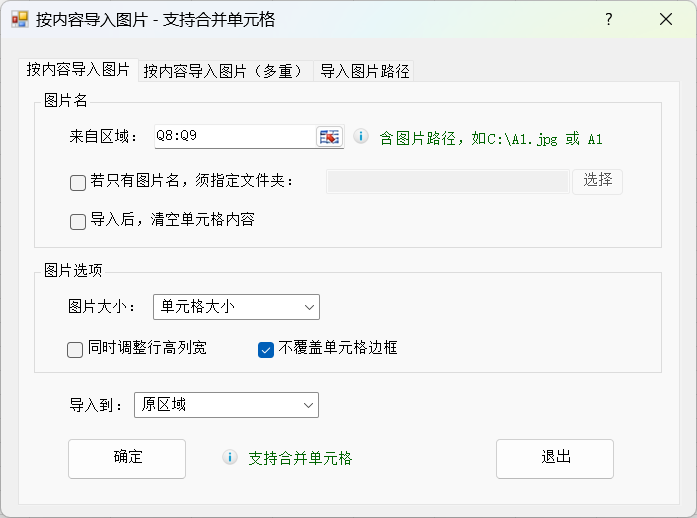
Task: Check 导入后,清空单元格内容 option
Action: coord(78,222)
